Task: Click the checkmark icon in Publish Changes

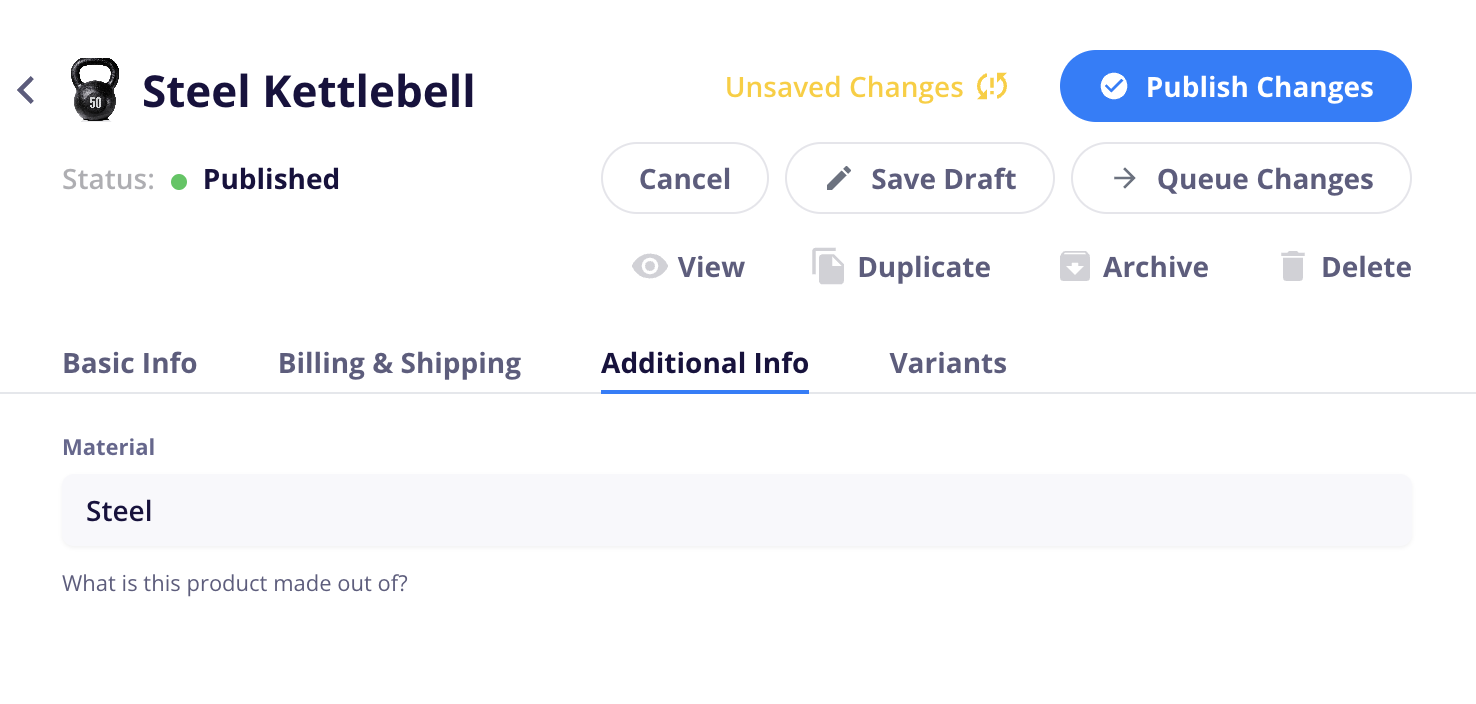Action: pos(1113,87)
